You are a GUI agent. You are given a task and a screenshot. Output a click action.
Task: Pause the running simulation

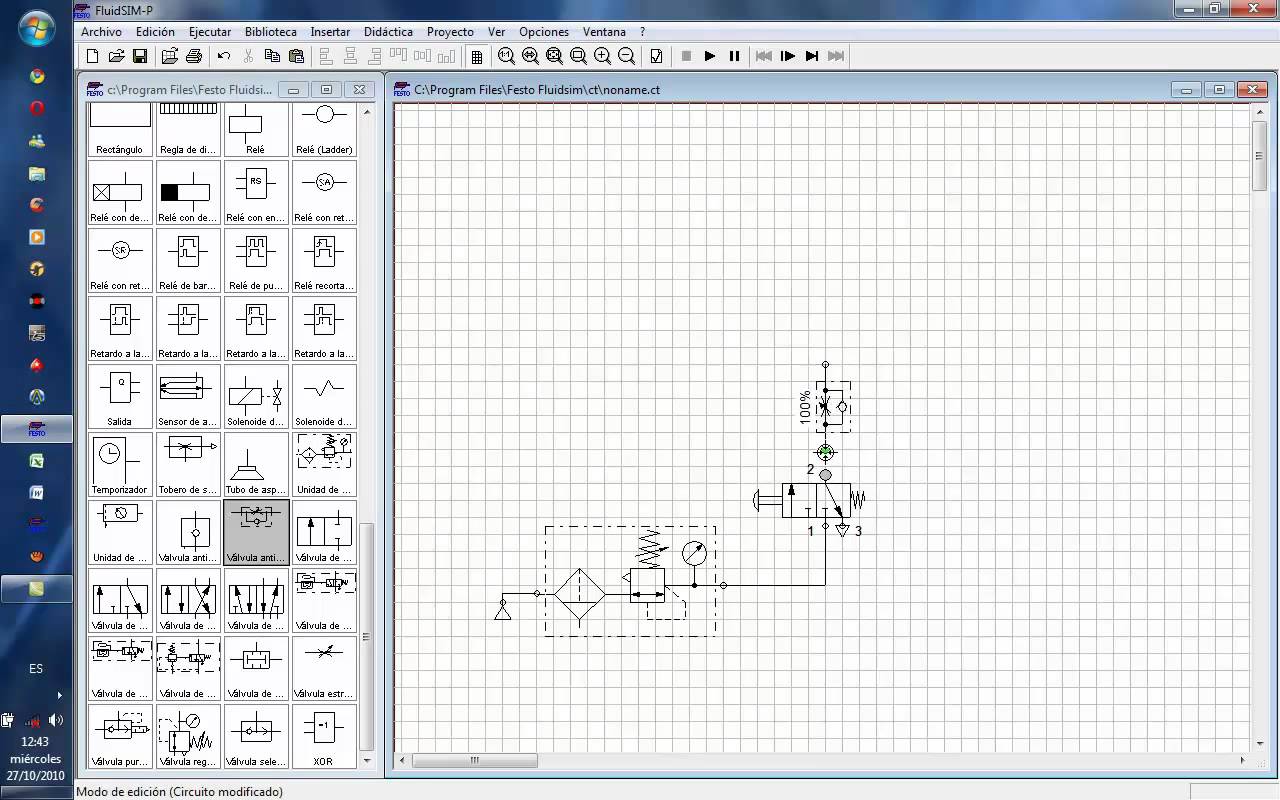click(x=734, y=56)
